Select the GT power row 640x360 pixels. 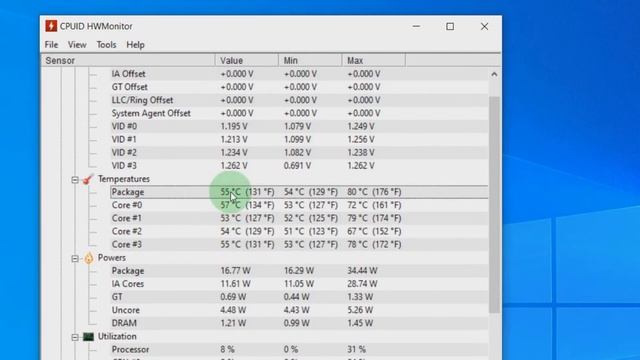click(299, 297)
